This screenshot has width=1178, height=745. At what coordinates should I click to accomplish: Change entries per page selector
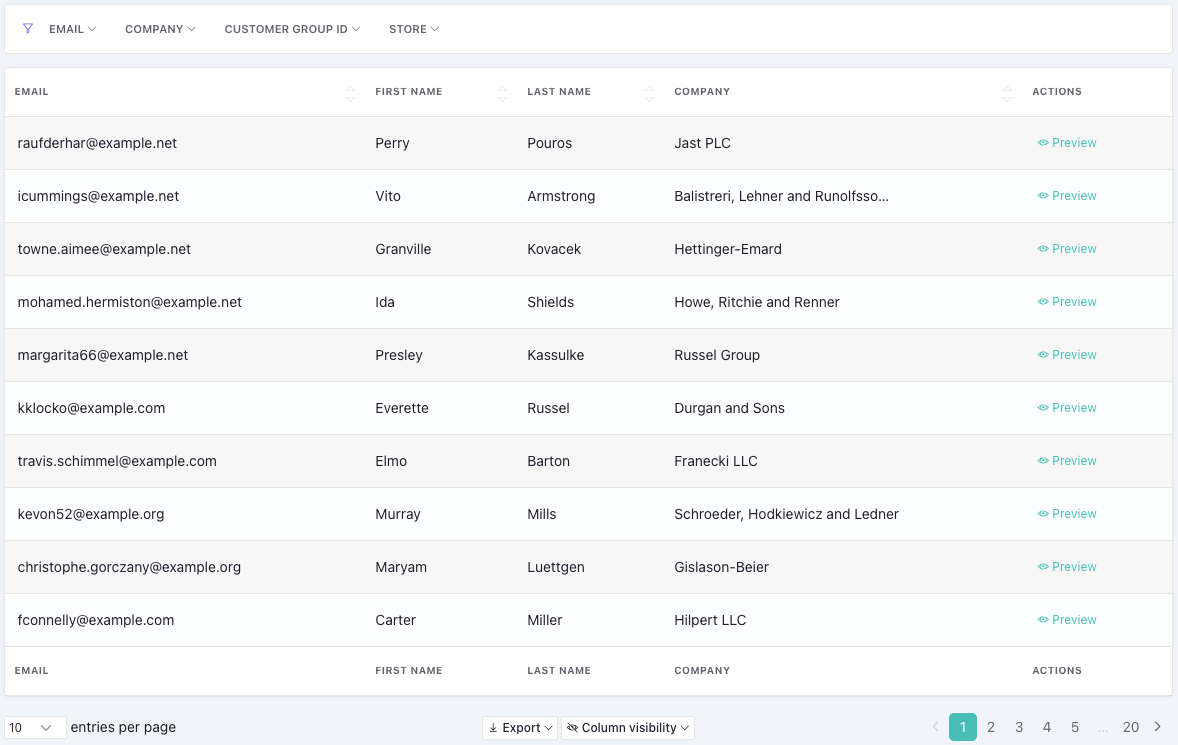(x=35, y=728)
